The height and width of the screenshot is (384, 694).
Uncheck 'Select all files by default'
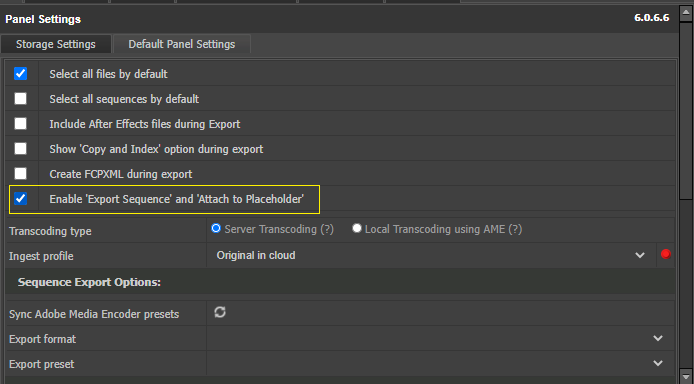click(20, 73)
